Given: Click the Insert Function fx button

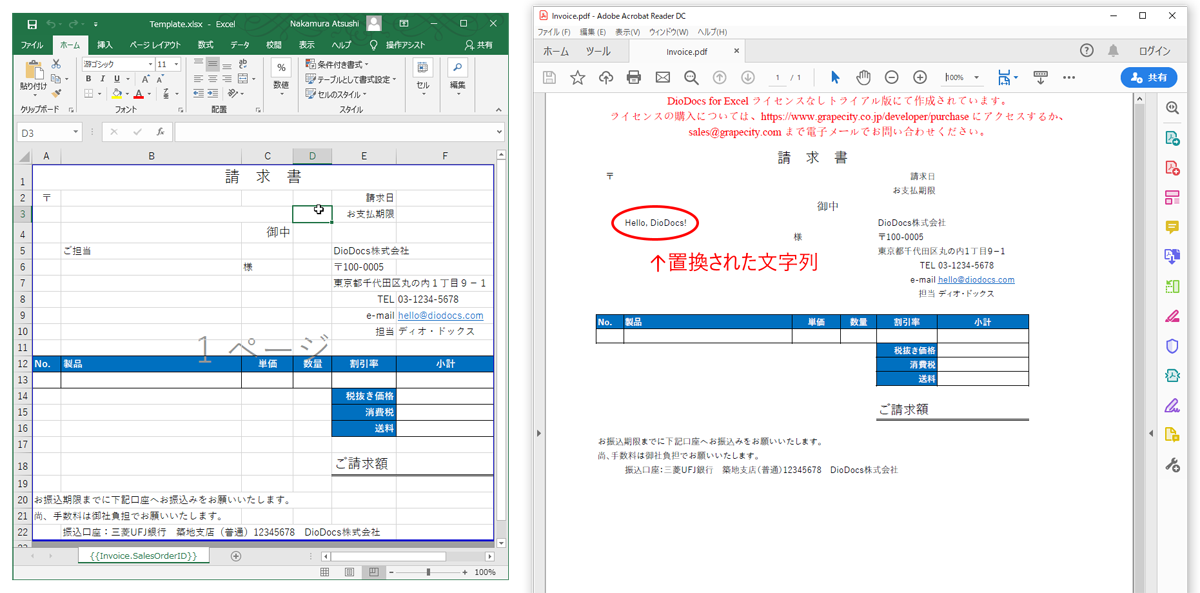Looking at the screenshot, I should pyautogui.click(x=160, y=132).
